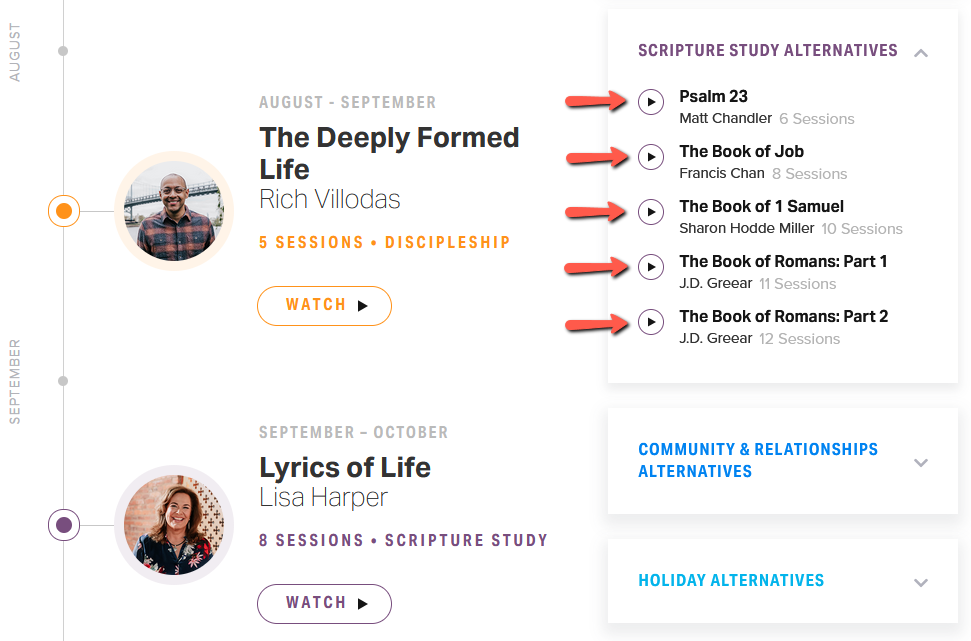Click the purple timeline marker for September
Screen dimensions: 971x641
click(64, 524)
